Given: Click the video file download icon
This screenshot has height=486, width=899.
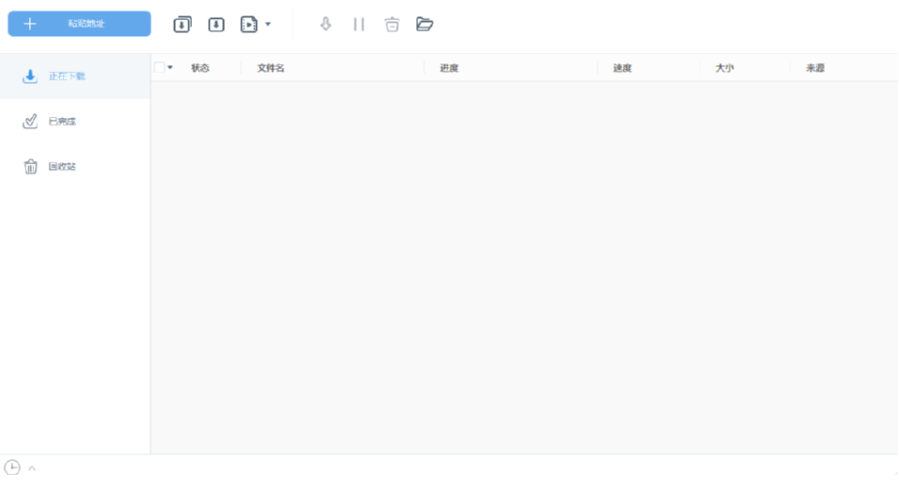Looking at the screenshot, I should (x=249, y=24).
